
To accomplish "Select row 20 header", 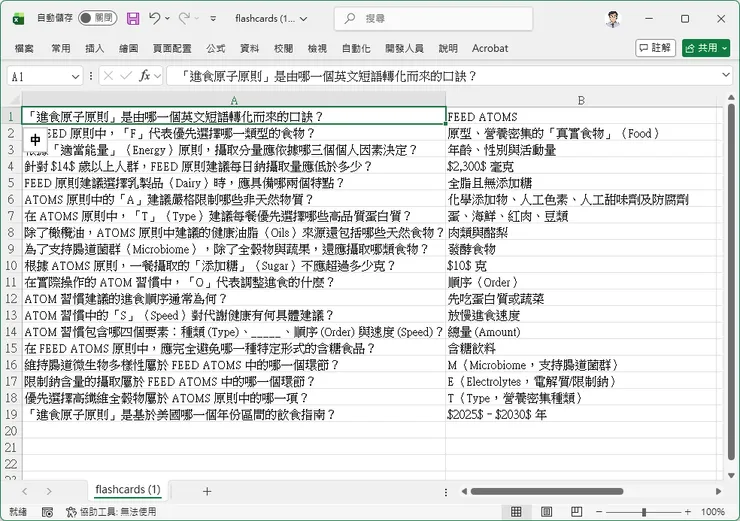I will (11, 431).
